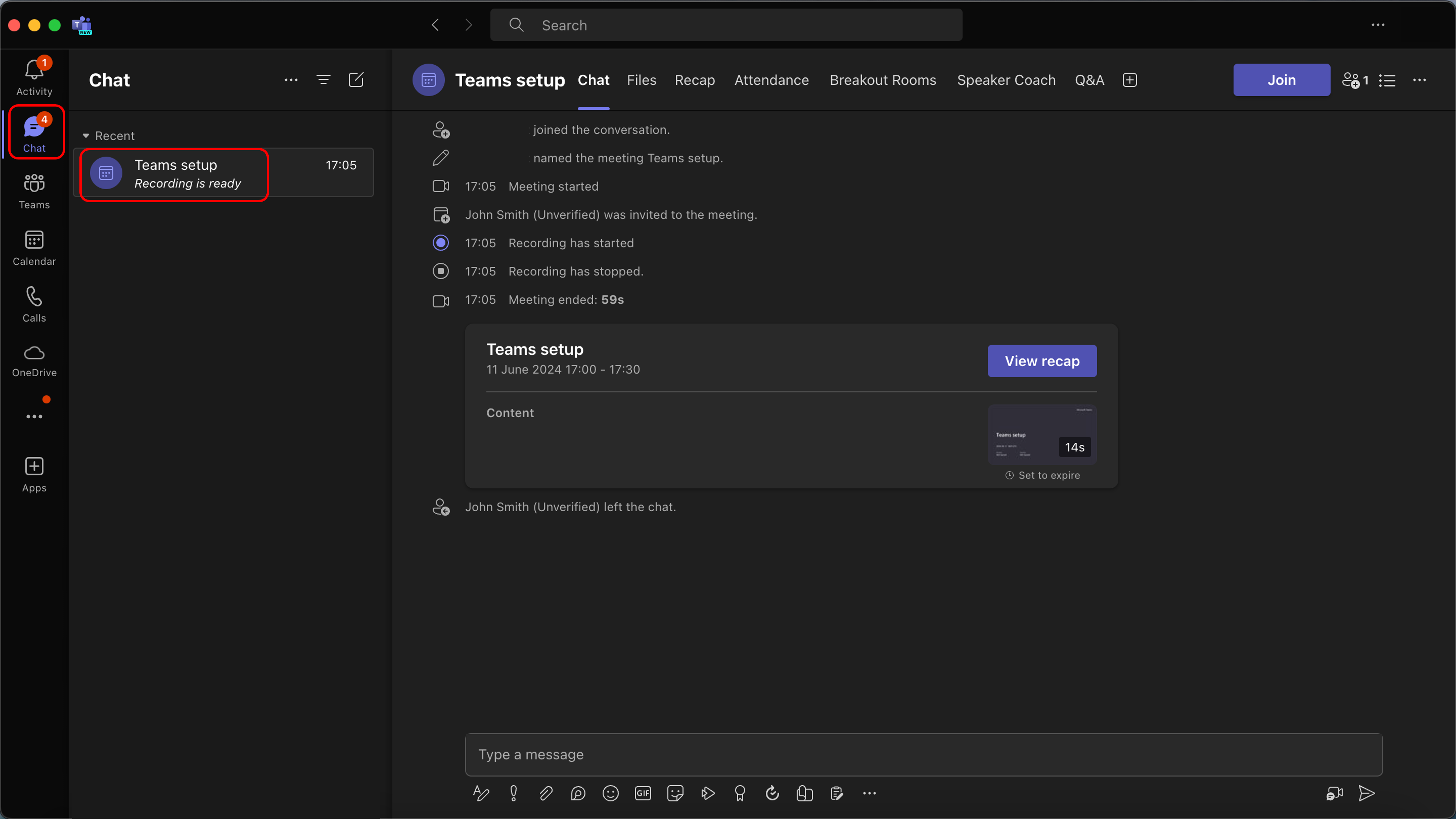
Task: Open Chat list more options
Action: (291, 80)
